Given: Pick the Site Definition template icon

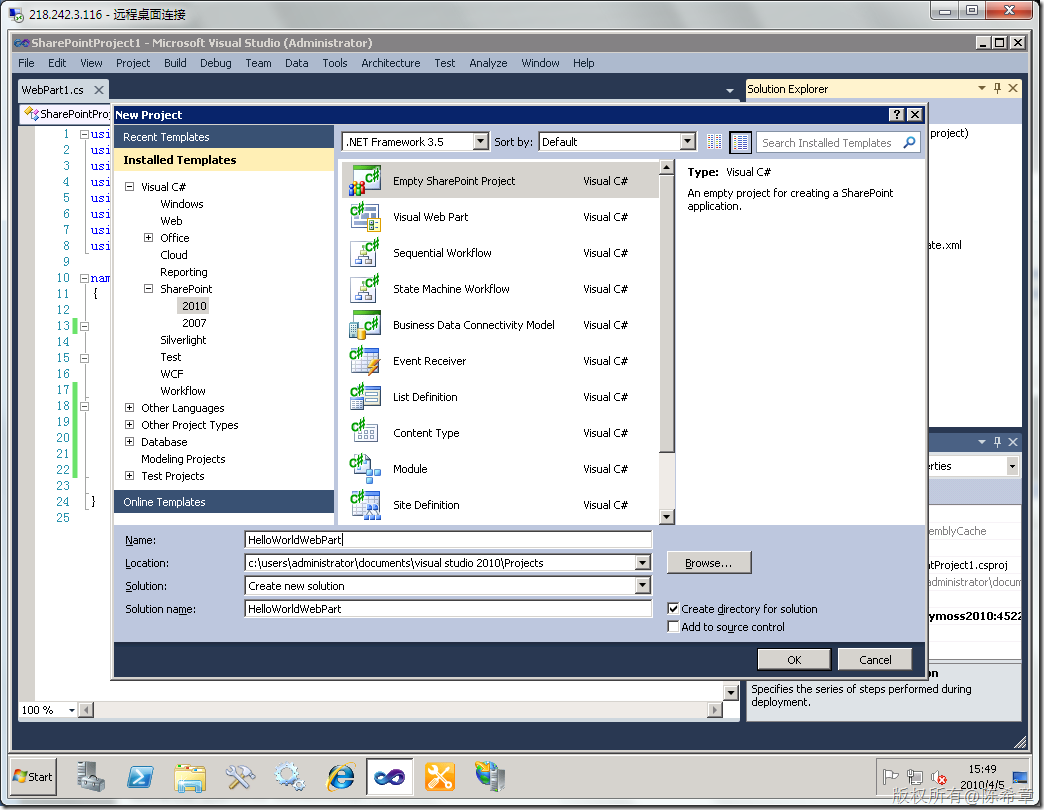Looking at the screenshot, I should (x=365, y=505).
